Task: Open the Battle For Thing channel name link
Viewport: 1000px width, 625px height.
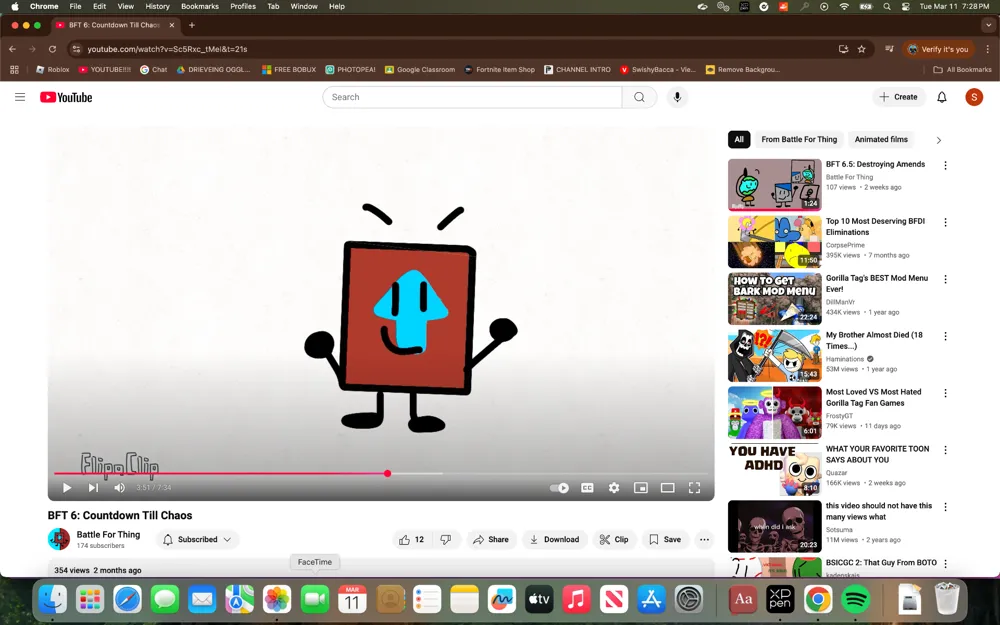Action: (108, 534)
